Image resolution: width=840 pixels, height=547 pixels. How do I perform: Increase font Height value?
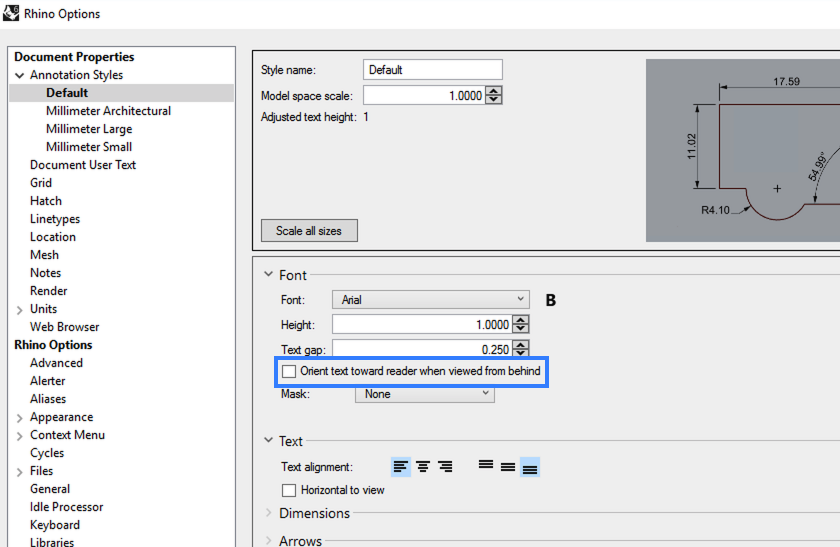521,320
